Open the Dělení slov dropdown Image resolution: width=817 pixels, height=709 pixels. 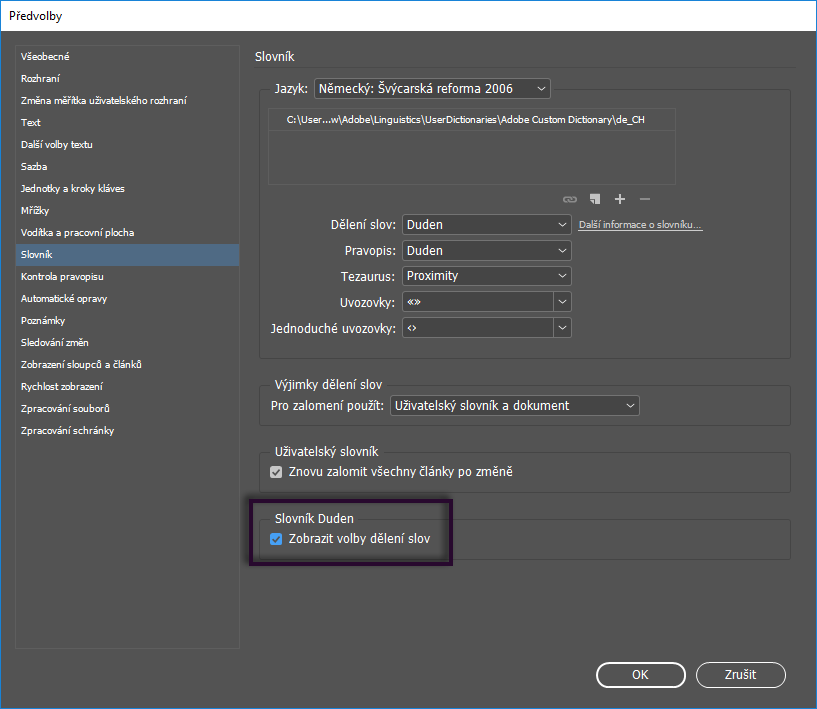click(487, 225)
